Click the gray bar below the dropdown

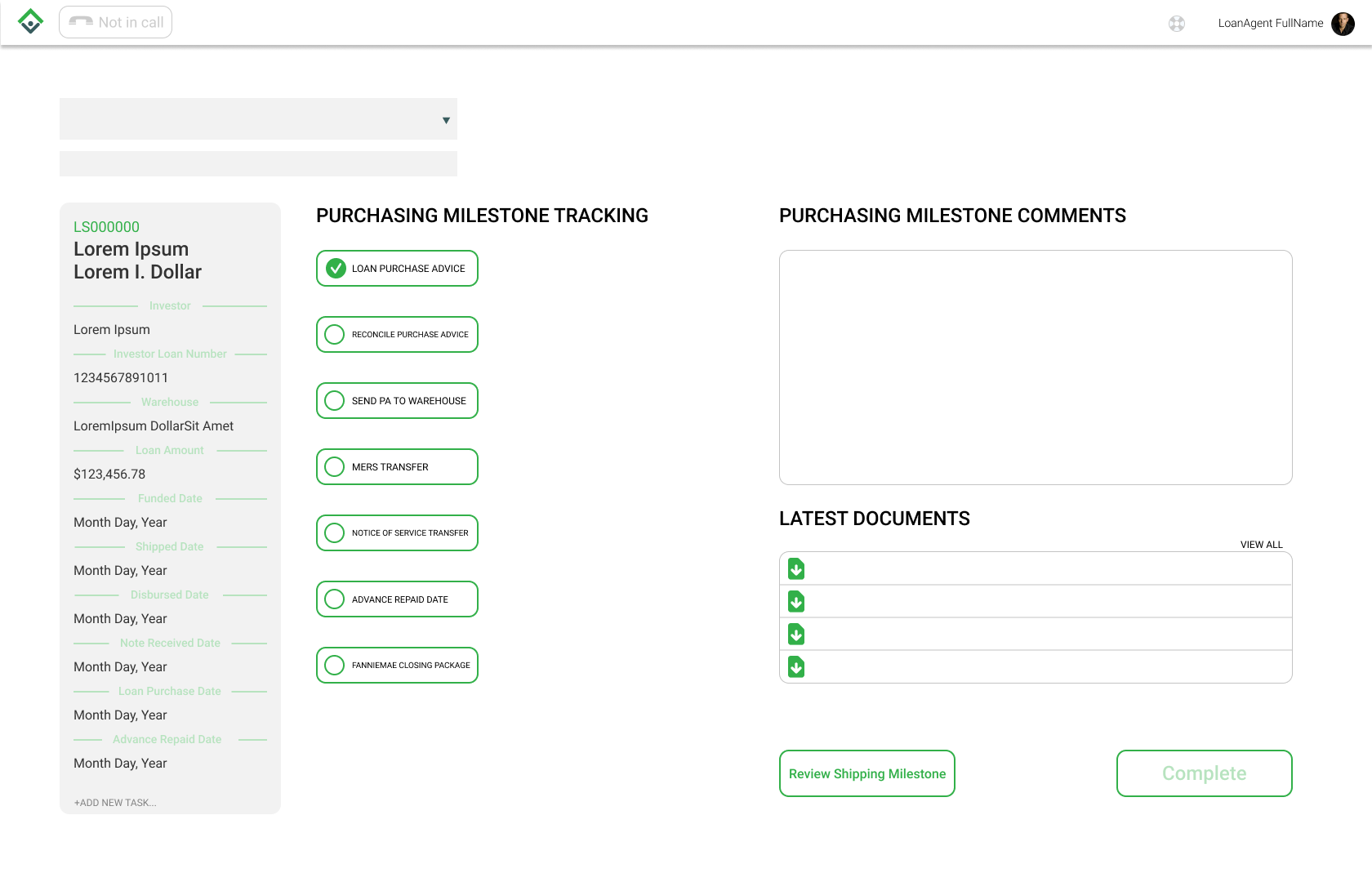click(x=258, y=164)
